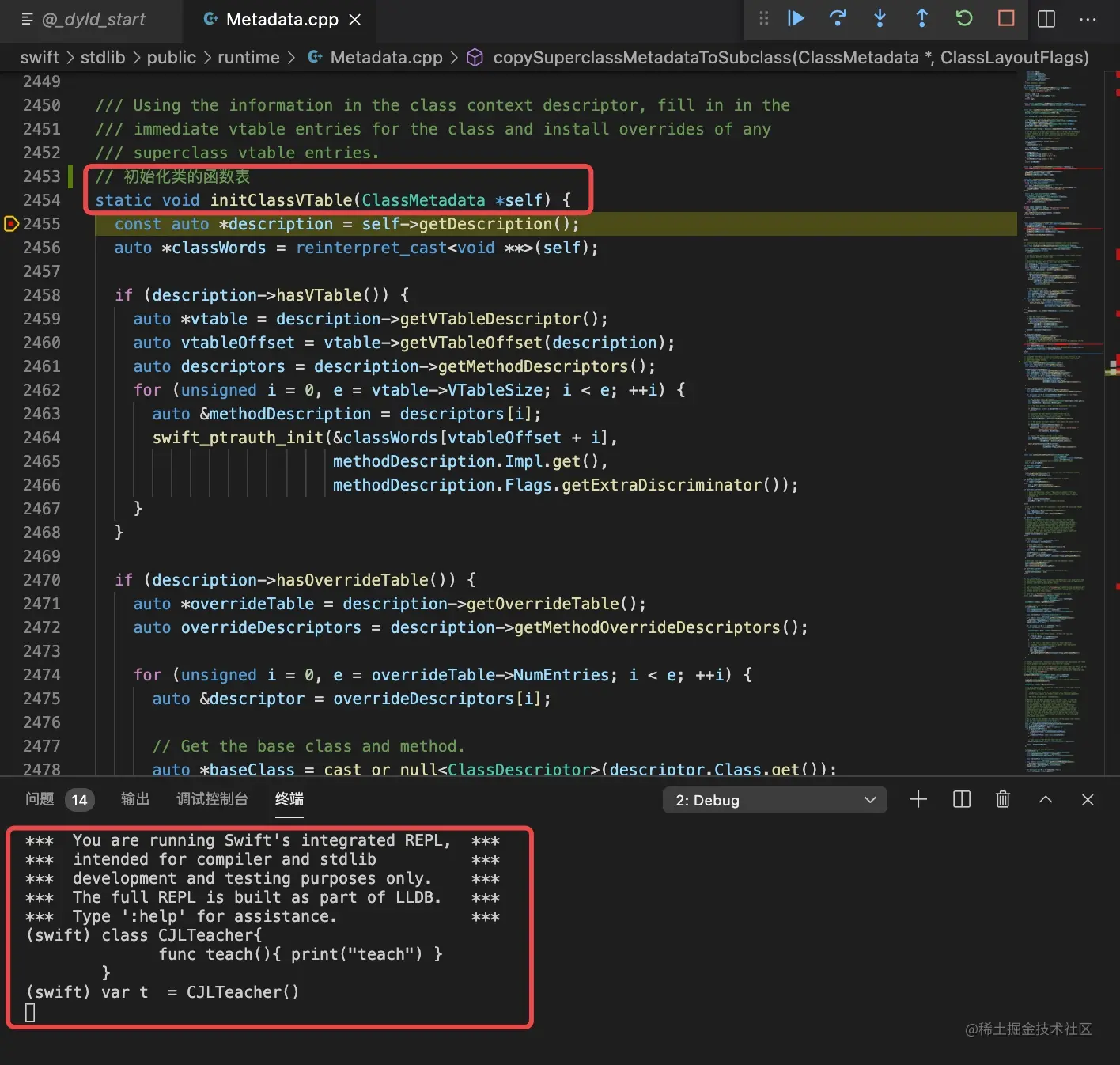Open the swift breadcrumb segment
This screenshot has height=1065, width=1120.
point(40,57)
